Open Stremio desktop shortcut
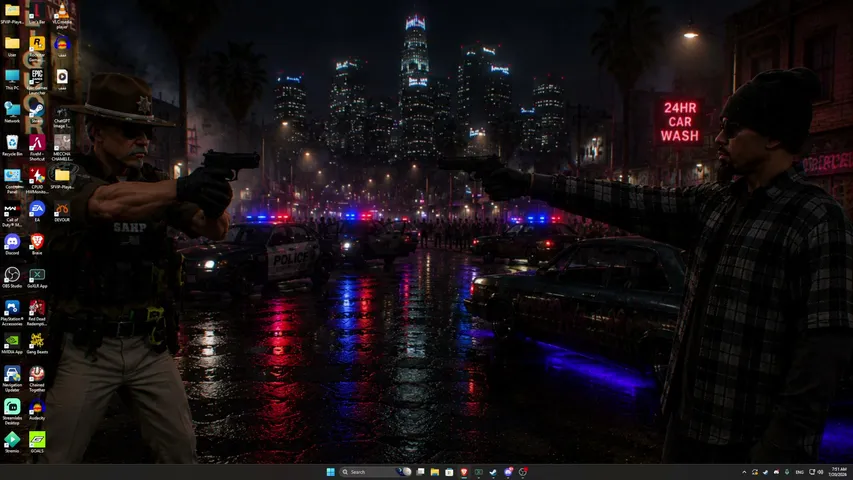853x480 pixels. (12, 443)
